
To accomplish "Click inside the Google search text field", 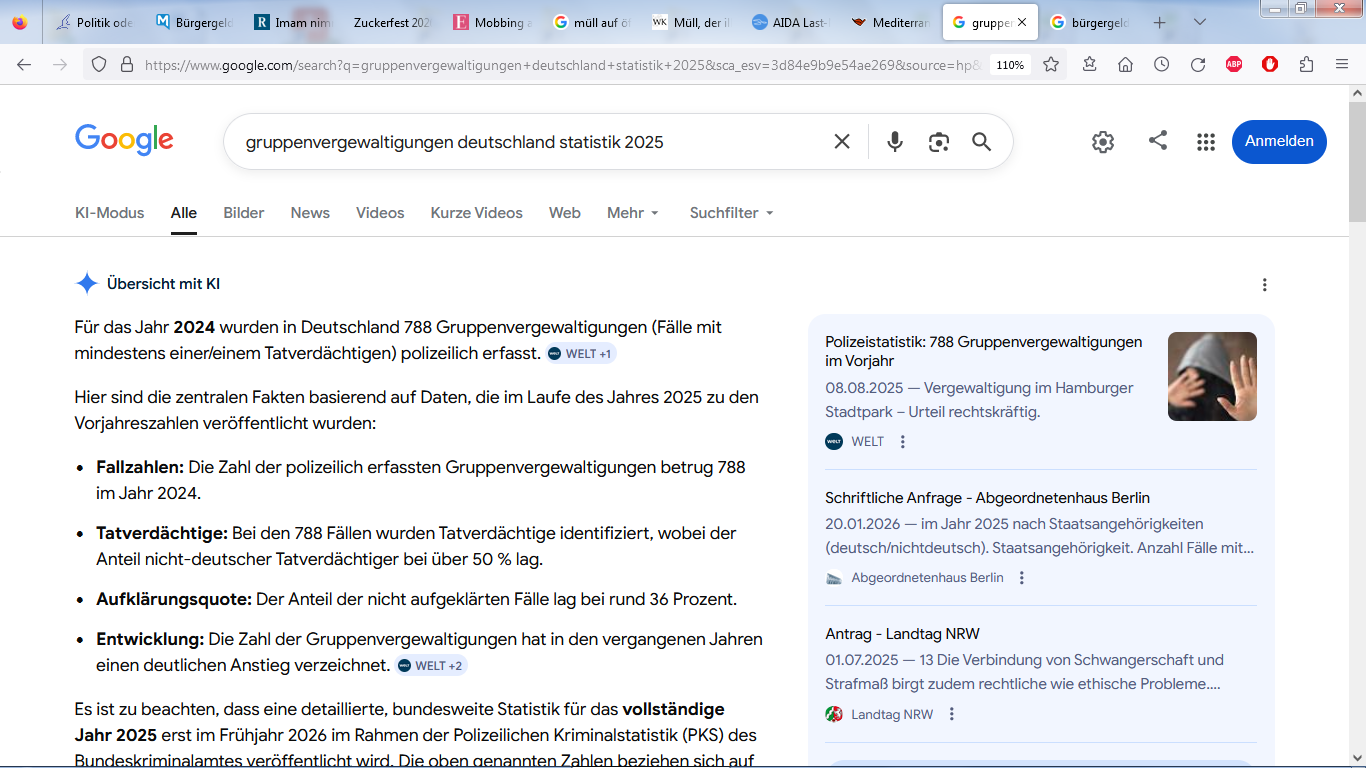I will tap(530, 142).
